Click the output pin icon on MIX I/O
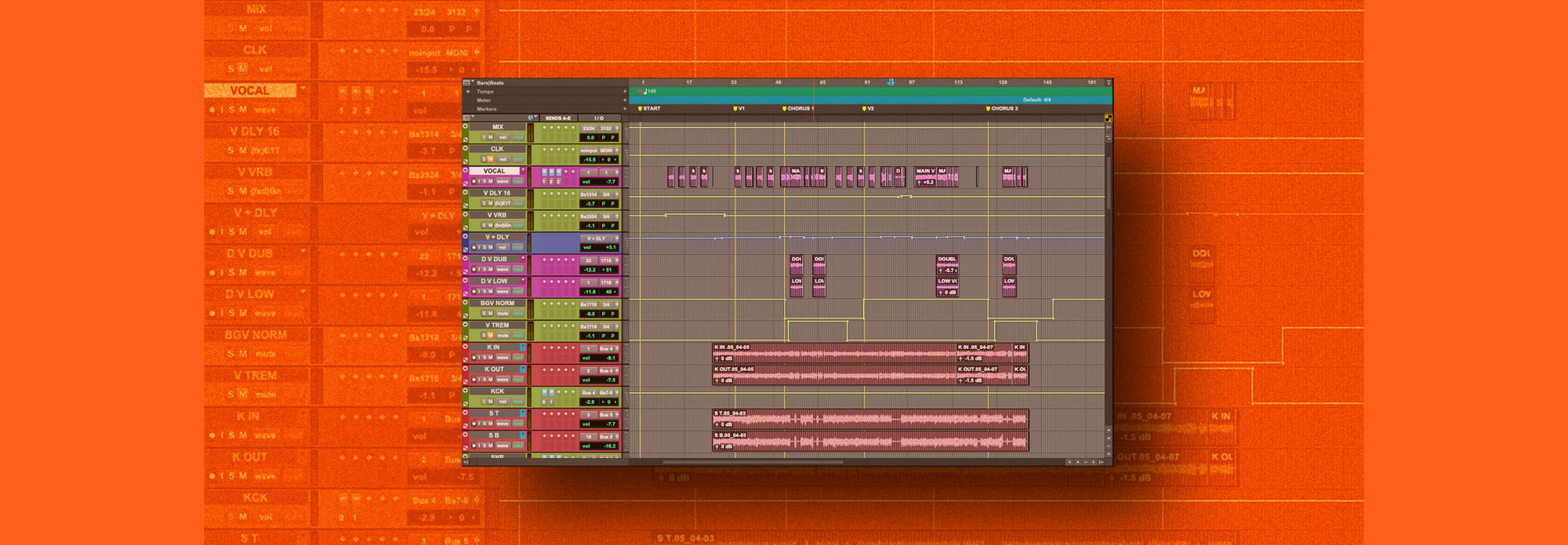The image size is (1568, 545). point(617,129)
